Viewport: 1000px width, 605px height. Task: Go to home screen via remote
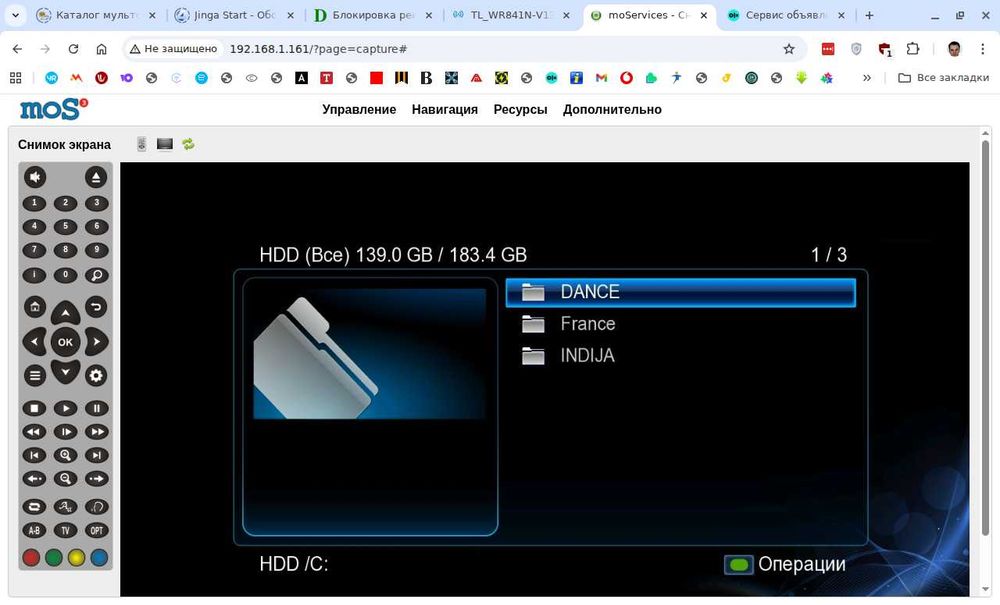tap(35, 307)
